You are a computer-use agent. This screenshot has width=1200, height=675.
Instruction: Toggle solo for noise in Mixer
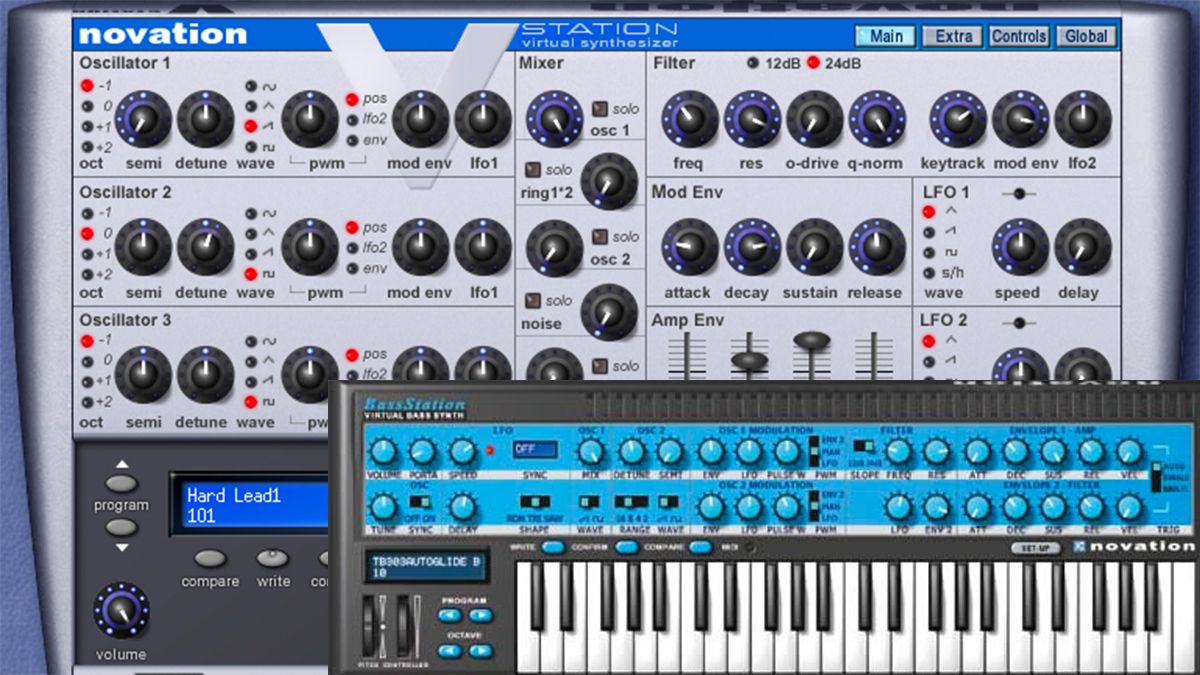(x=533, y=300)
